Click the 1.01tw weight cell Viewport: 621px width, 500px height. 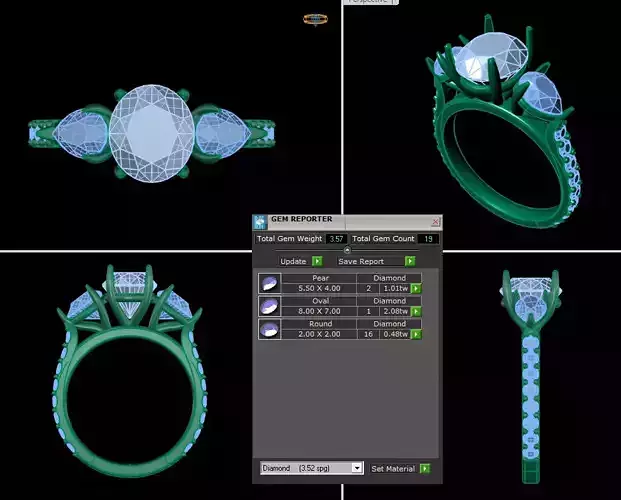click(395, 288)
